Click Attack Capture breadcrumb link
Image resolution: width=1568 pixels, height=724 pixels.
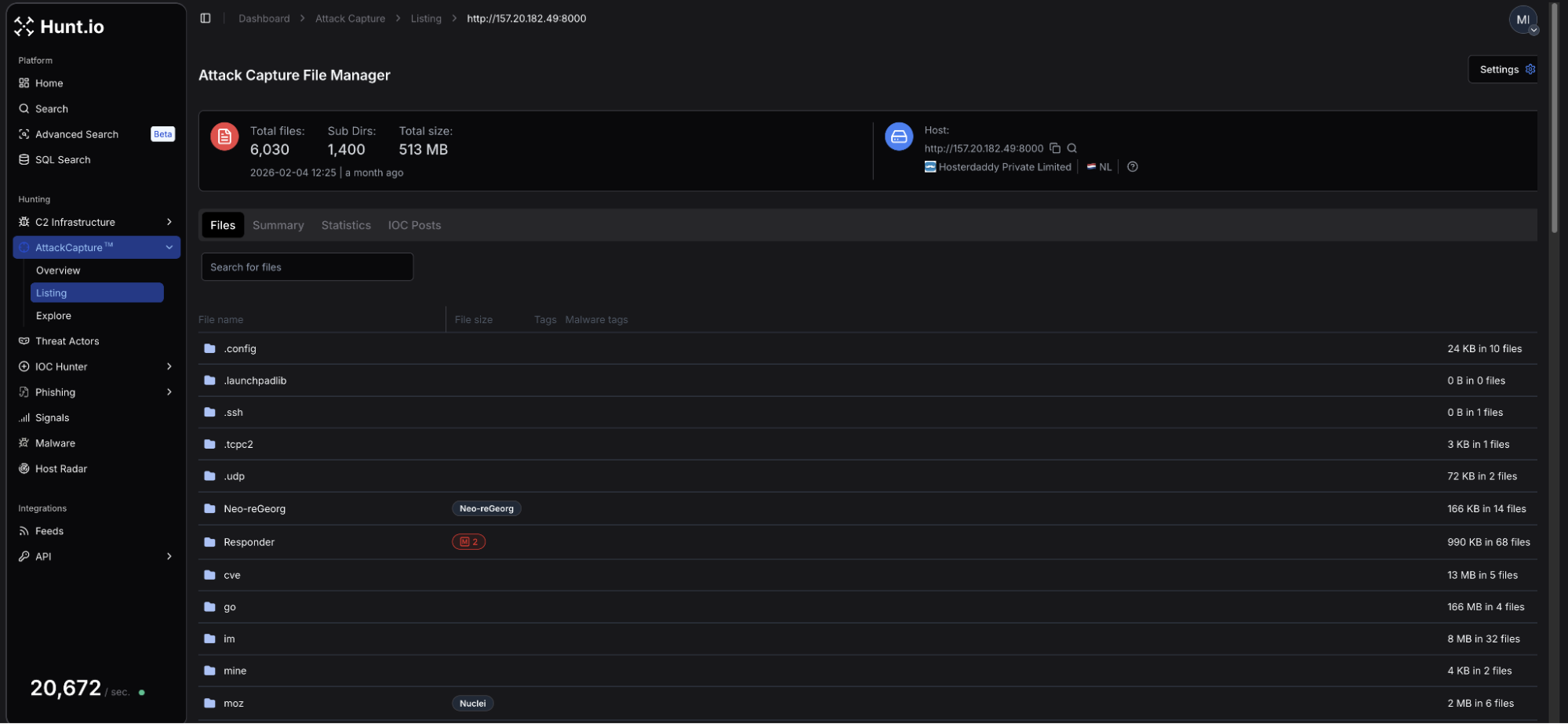pos(350,19)
